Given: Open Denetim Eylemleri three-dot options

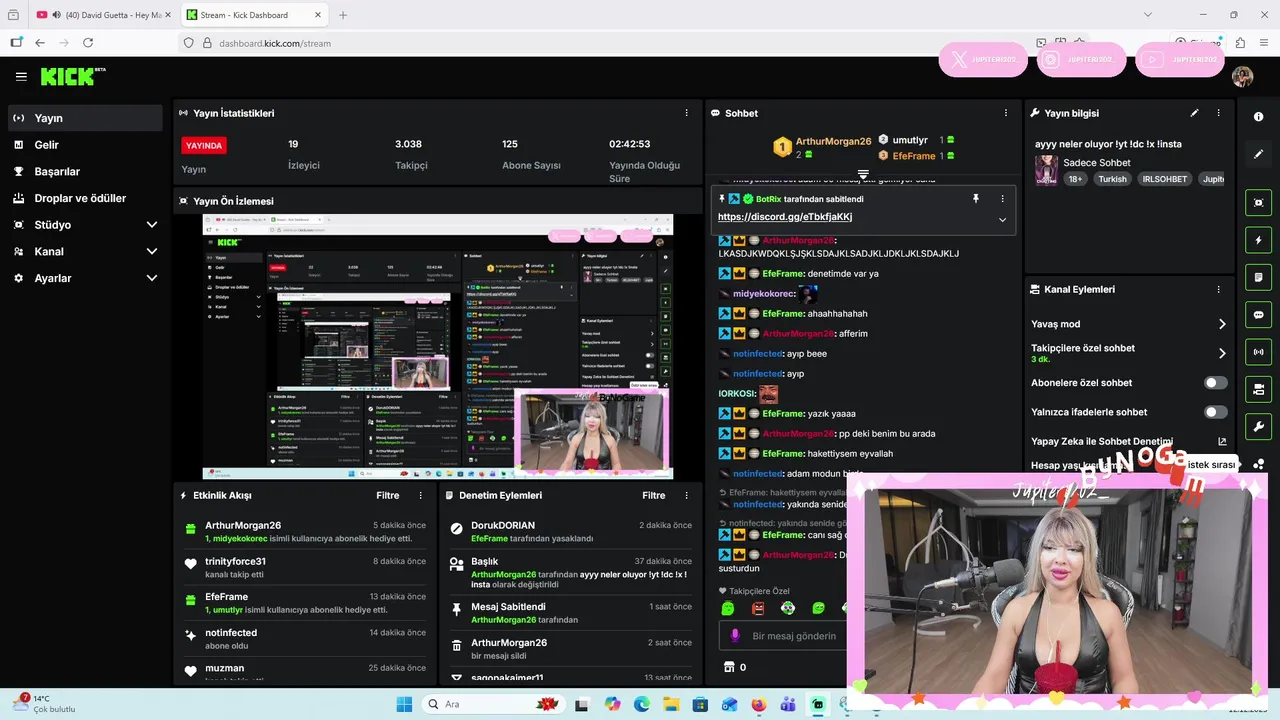Looking at the screenshot, I should pyautogui.click(x=686, y=495).
